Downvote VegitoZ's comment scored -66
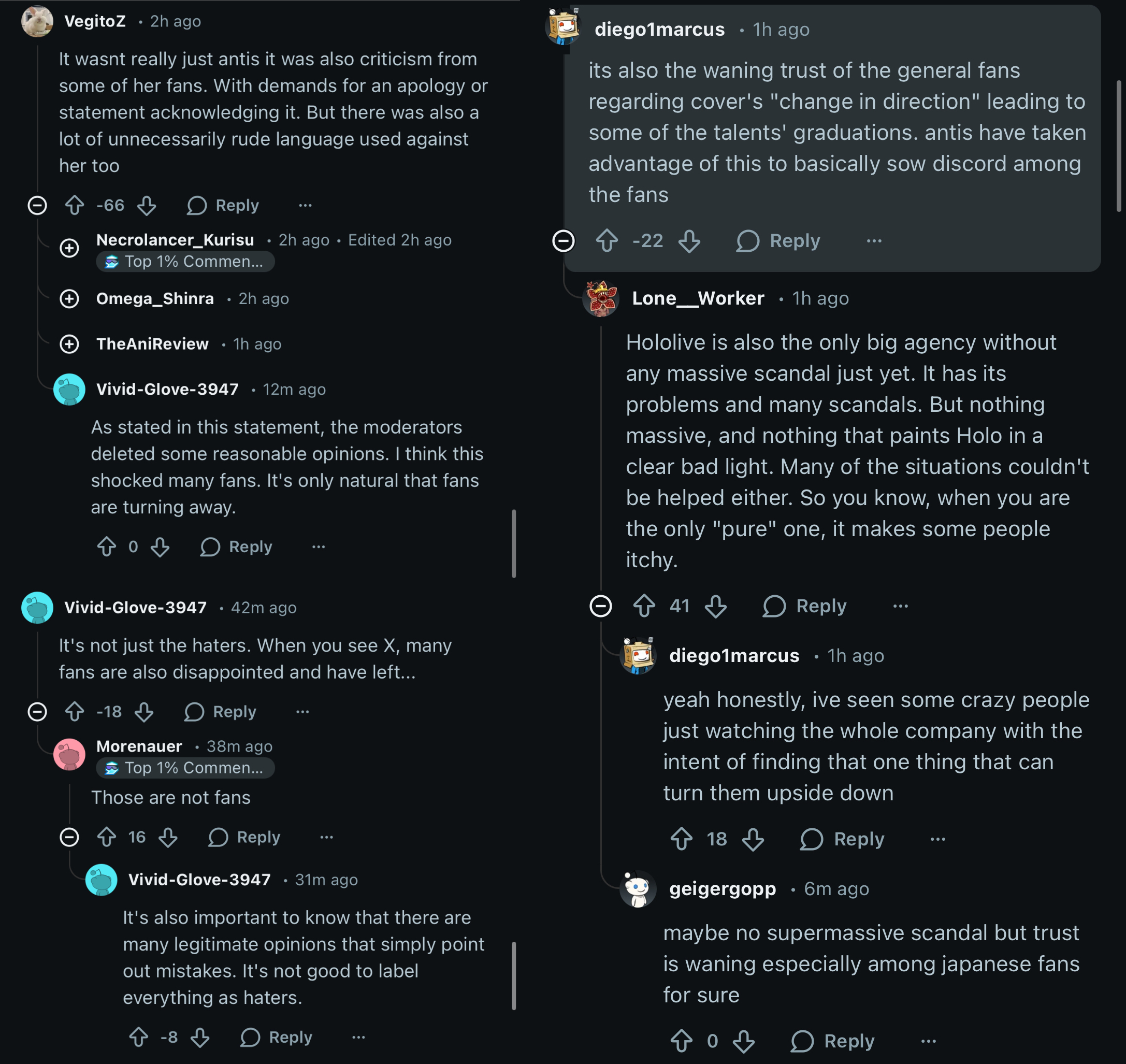Image resolution: width=1126 pixels, height=1064 pixels. click(147, 205)
